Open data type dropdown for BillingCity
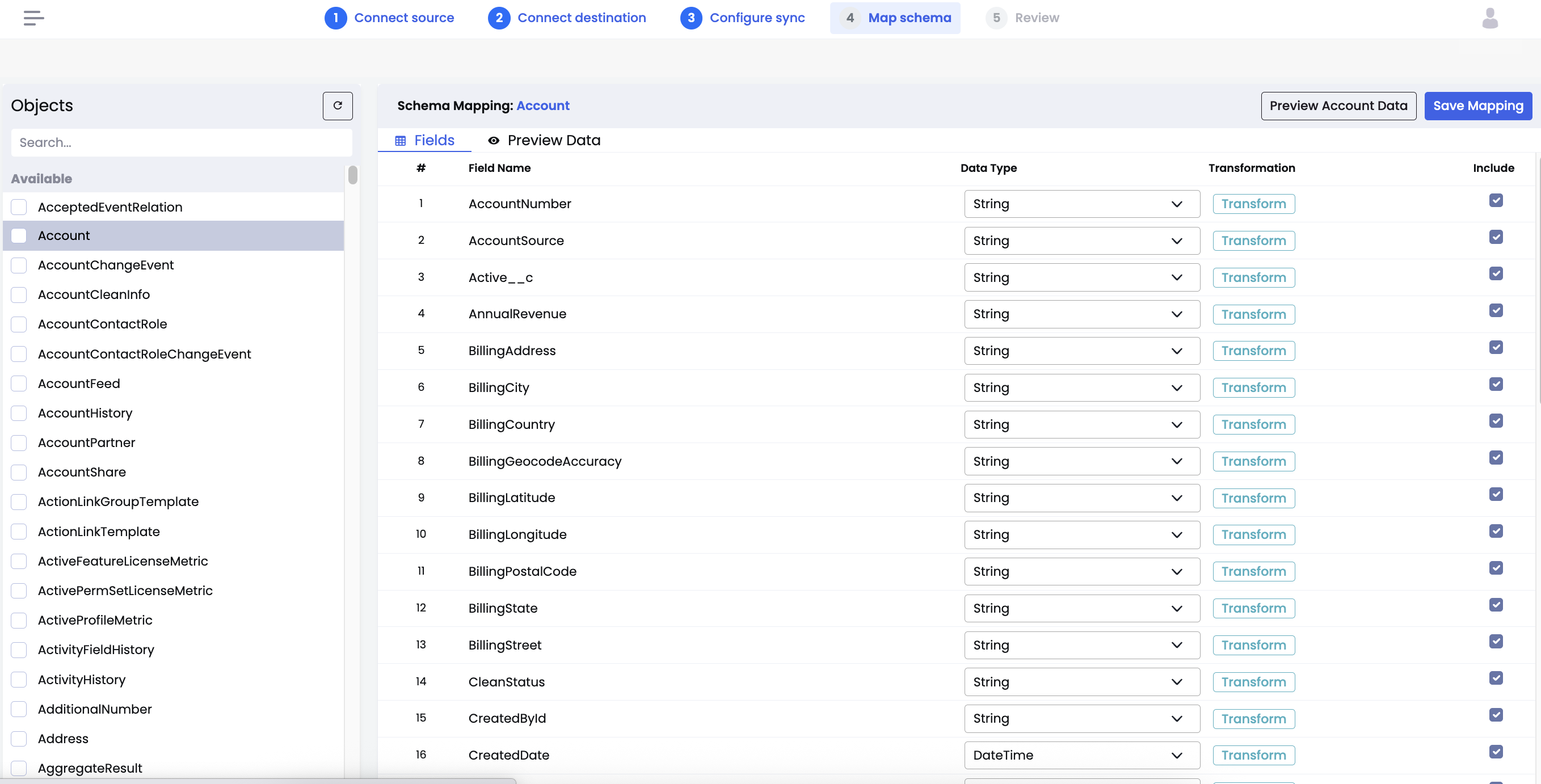Image resolution: width=1541 pixels, height=784 pixels. click(1081, 387)
